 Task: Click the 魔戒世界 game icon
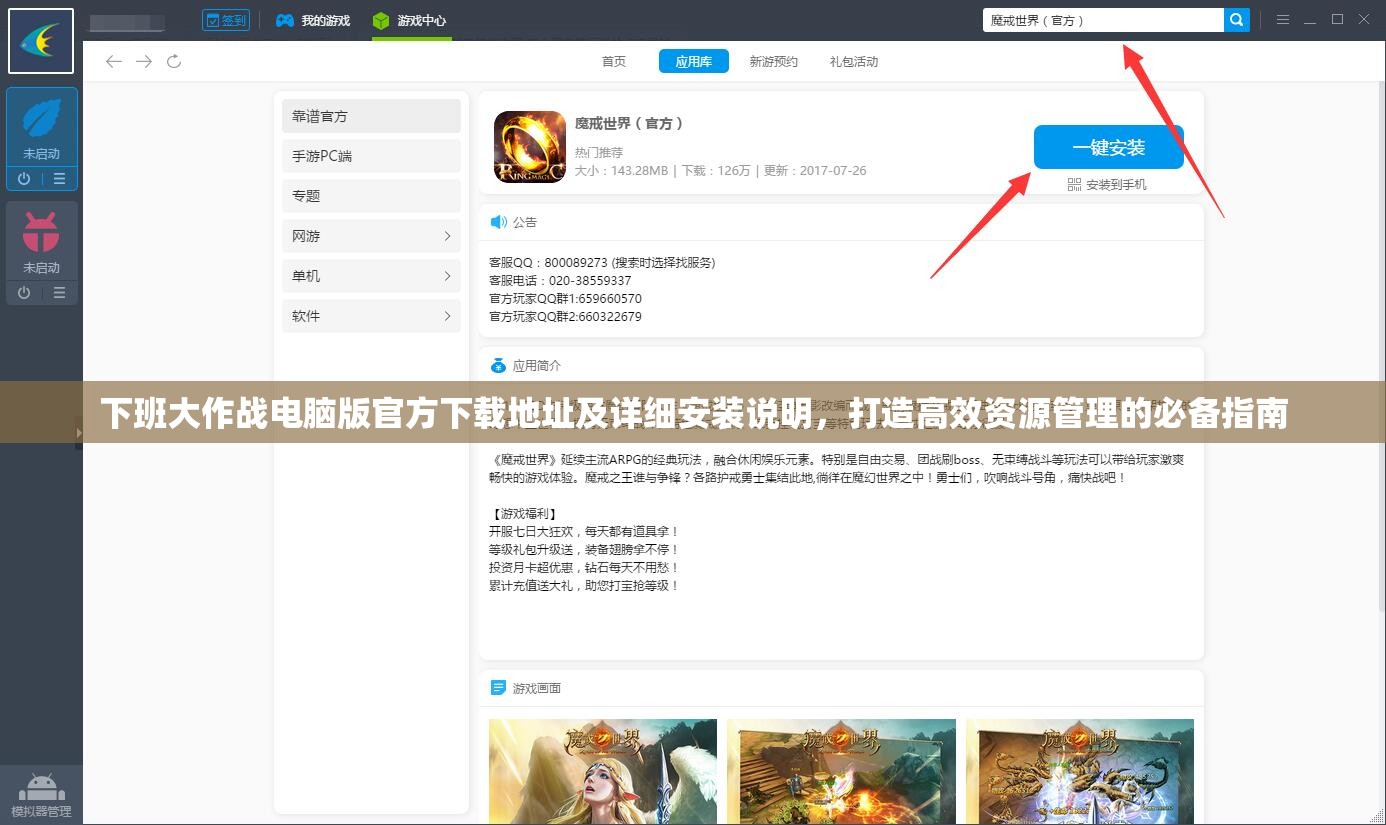(530, 147)
